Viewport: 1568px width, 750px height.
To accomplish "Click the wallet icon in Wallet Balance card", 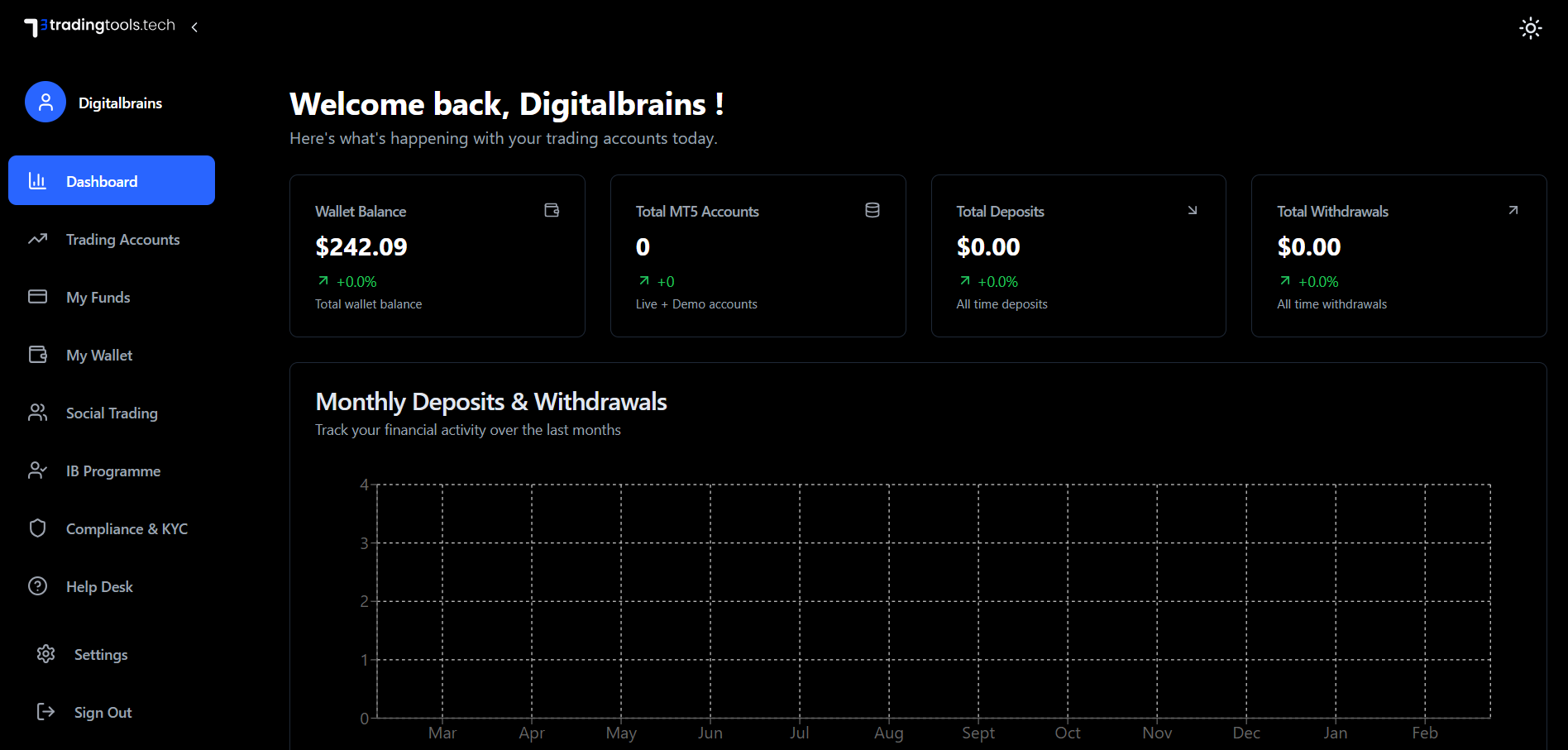I will [x=552, y=210].
